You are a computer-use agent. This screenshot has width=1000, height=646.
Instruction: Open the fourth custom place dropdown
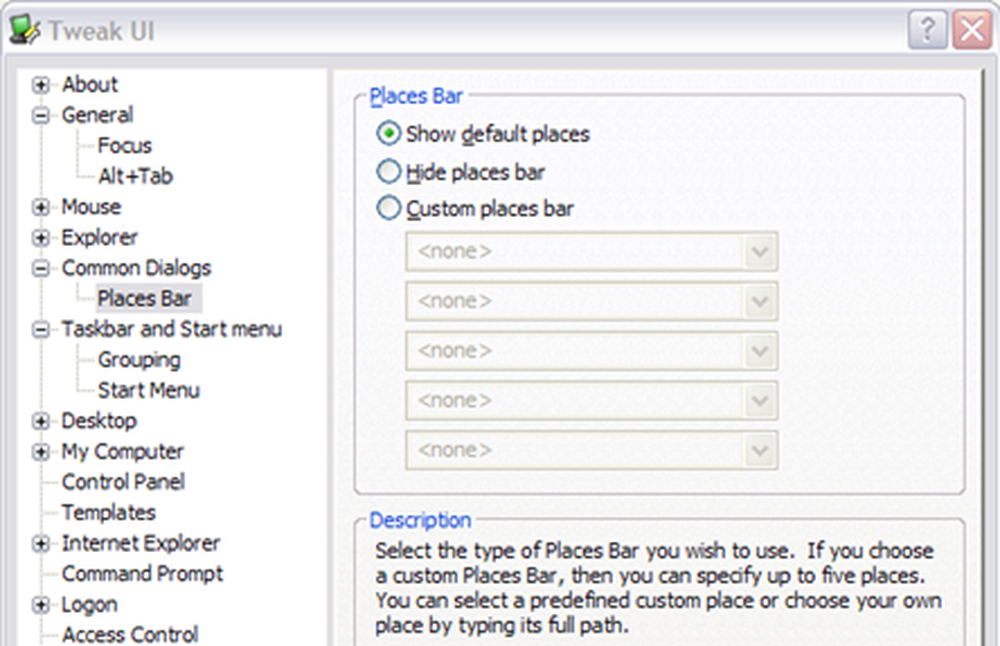pos(760,400)
